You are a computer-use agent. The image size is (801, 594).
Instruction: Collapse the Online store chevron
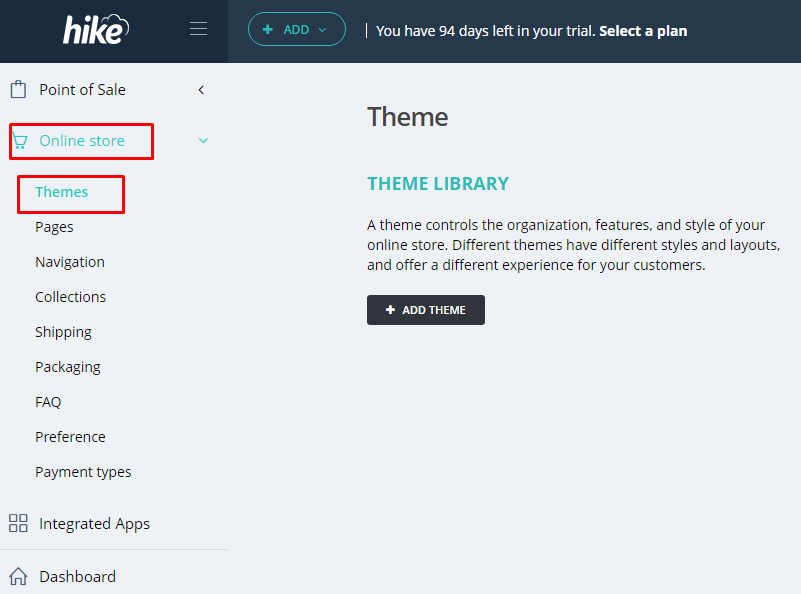click(203, 141)
